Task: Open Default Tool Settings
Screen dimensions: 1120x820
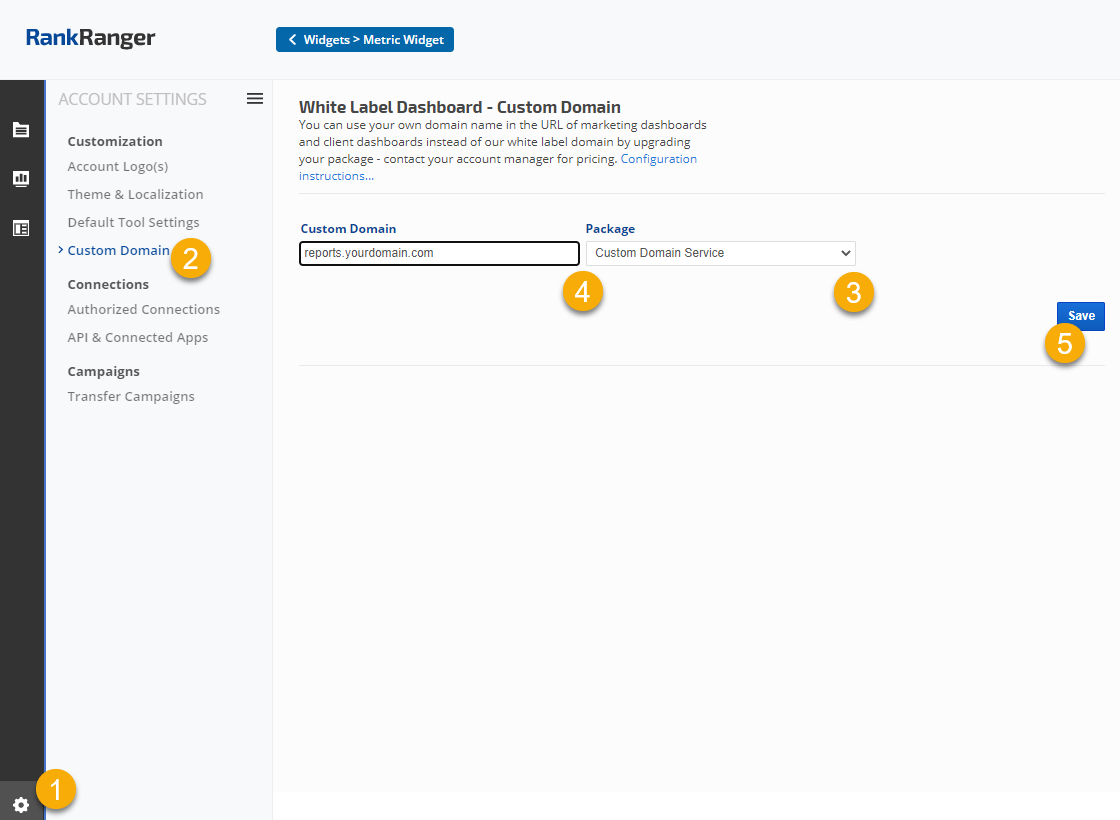Action: coord(133,223)
